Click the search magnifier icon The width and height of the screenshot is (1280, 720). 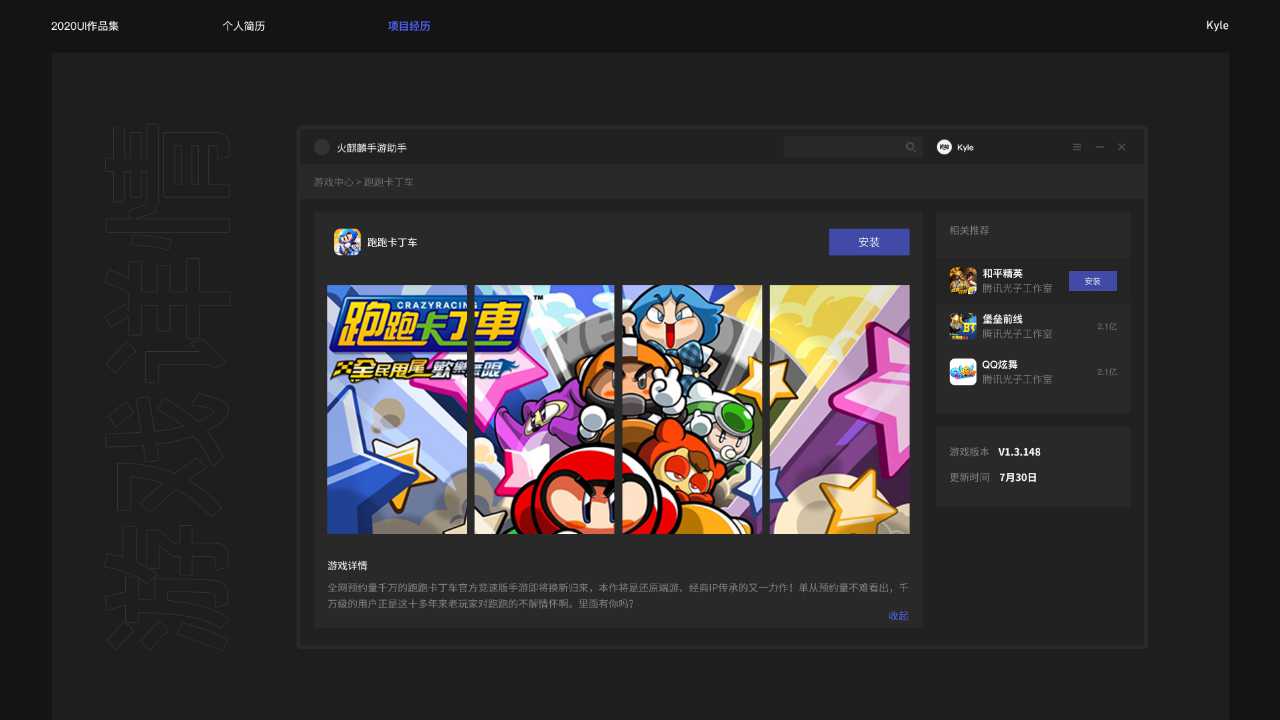(x=911, y=147)
